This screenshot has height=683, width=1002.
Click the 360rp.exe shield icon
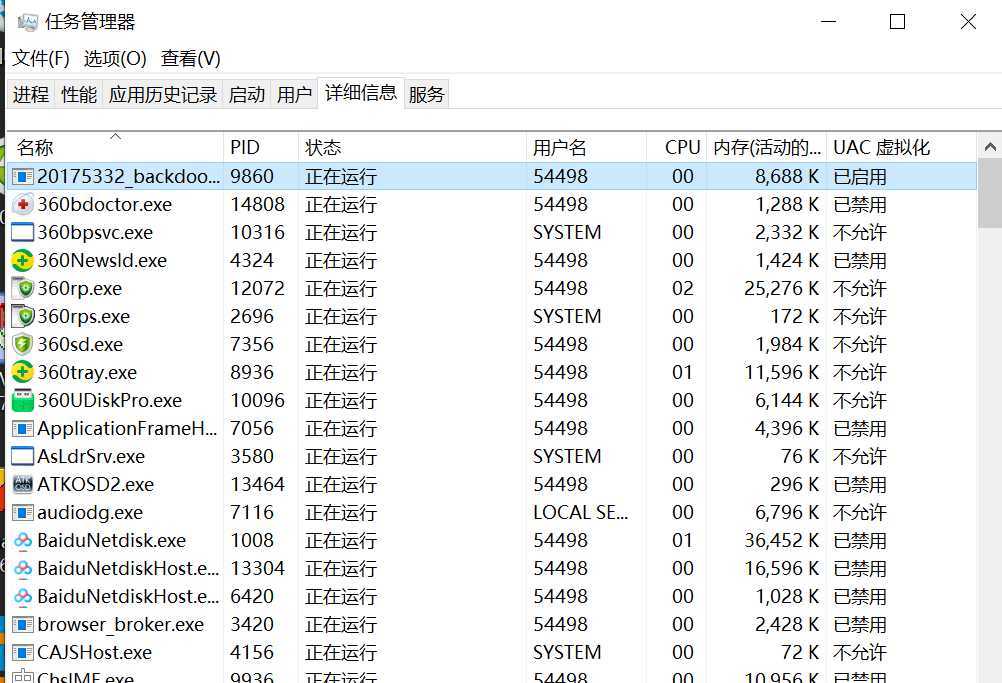click(22, 288)
